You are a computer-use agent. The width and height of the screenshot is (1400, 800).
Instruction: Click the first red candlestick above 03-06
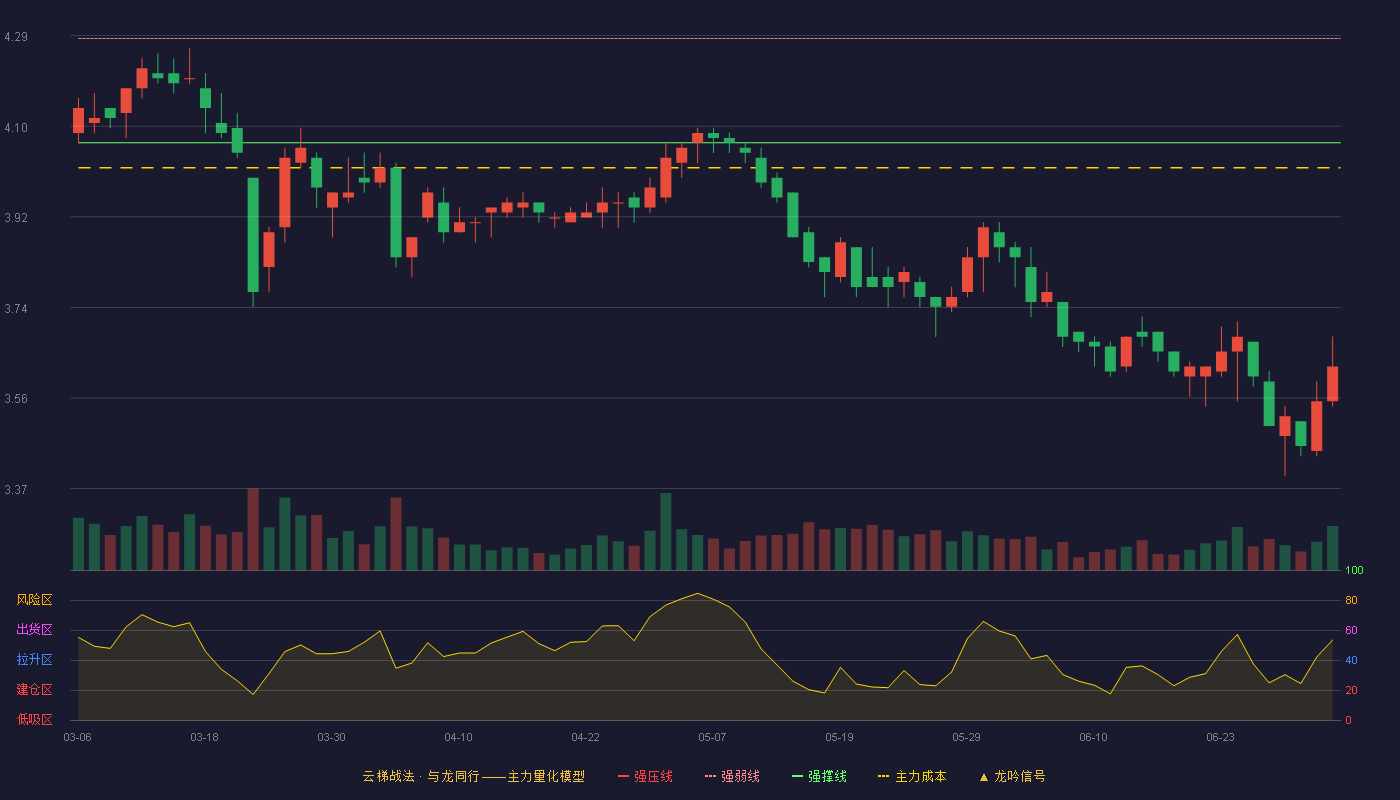78,120
